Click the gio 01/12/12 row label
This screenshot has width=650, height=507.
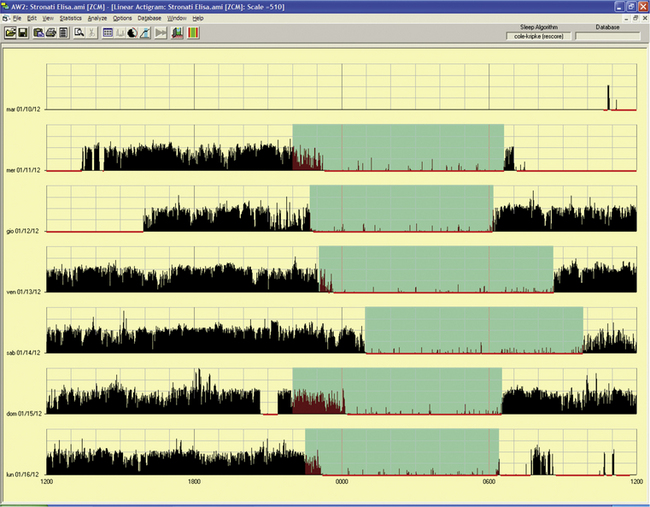point(23,231)
